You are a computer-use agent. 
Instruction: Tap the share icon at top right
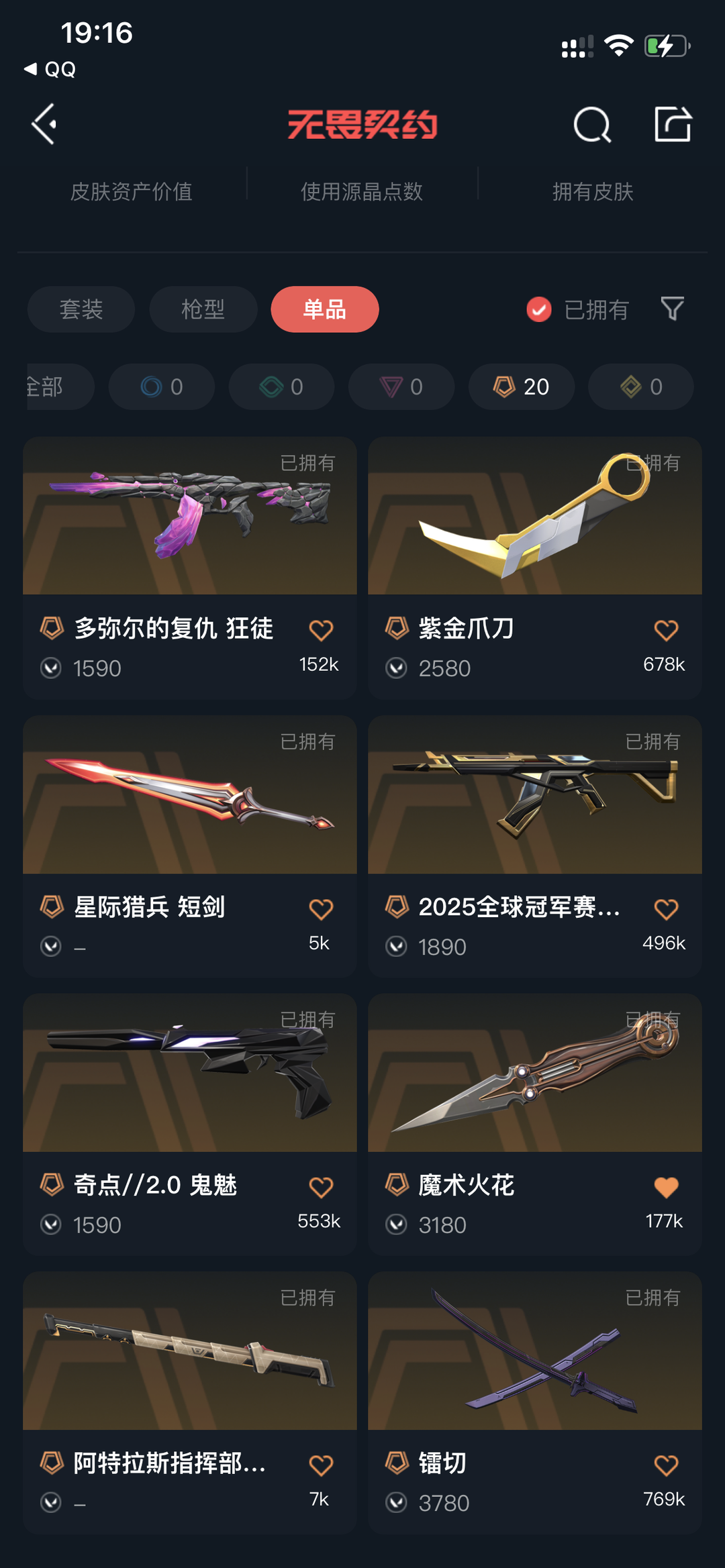pos(673,124)
